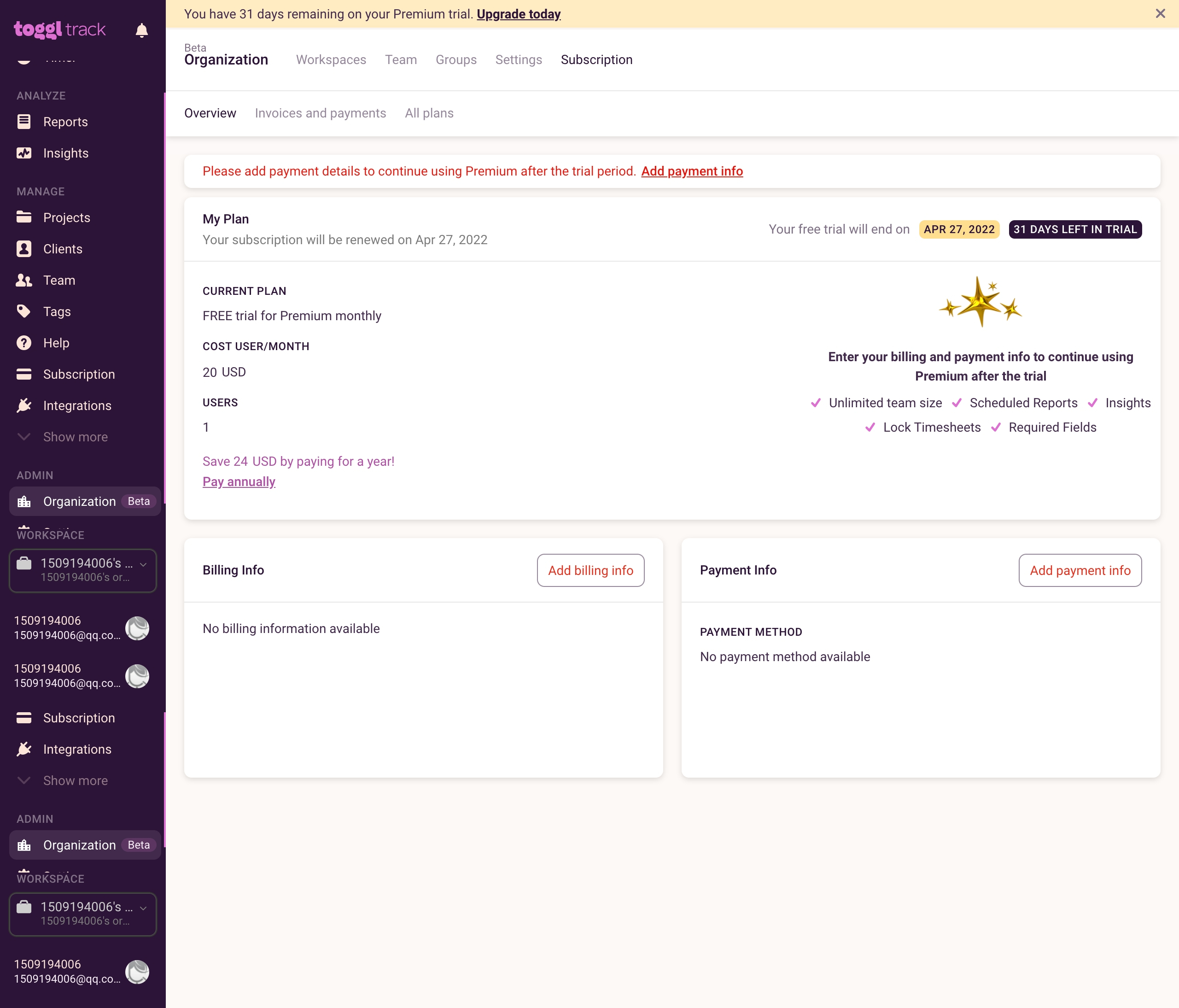Go to Projects folder icon
The width and height of the screenshot is (1179, 1008).
coord(24,217)
